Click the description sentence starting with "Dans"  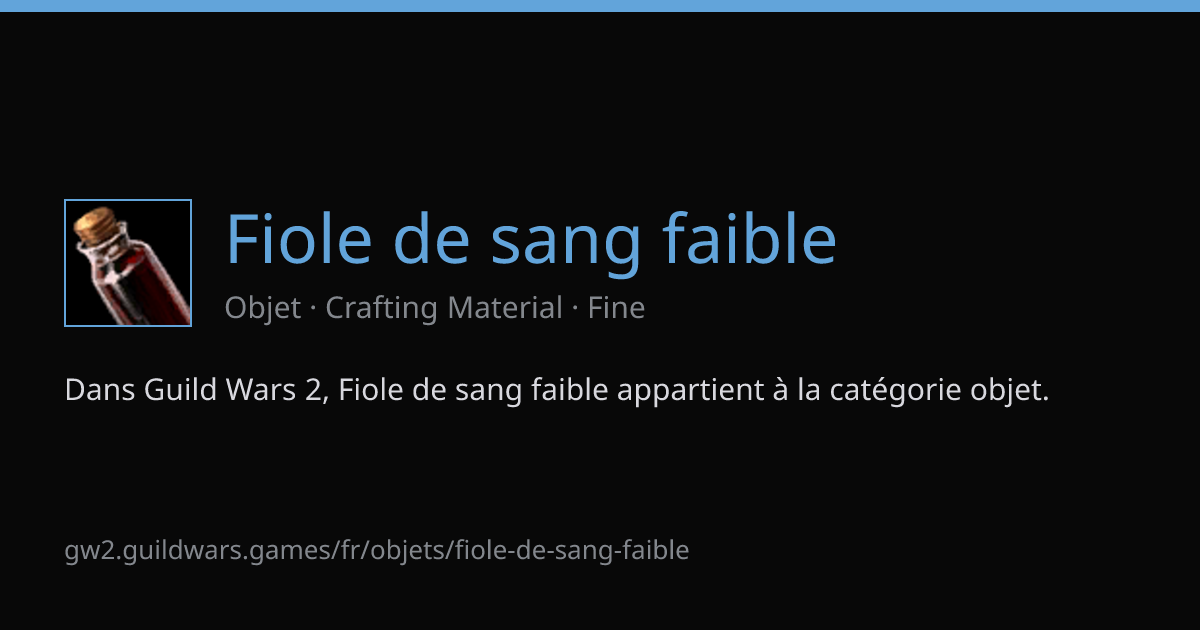click(x=557, y=390)
